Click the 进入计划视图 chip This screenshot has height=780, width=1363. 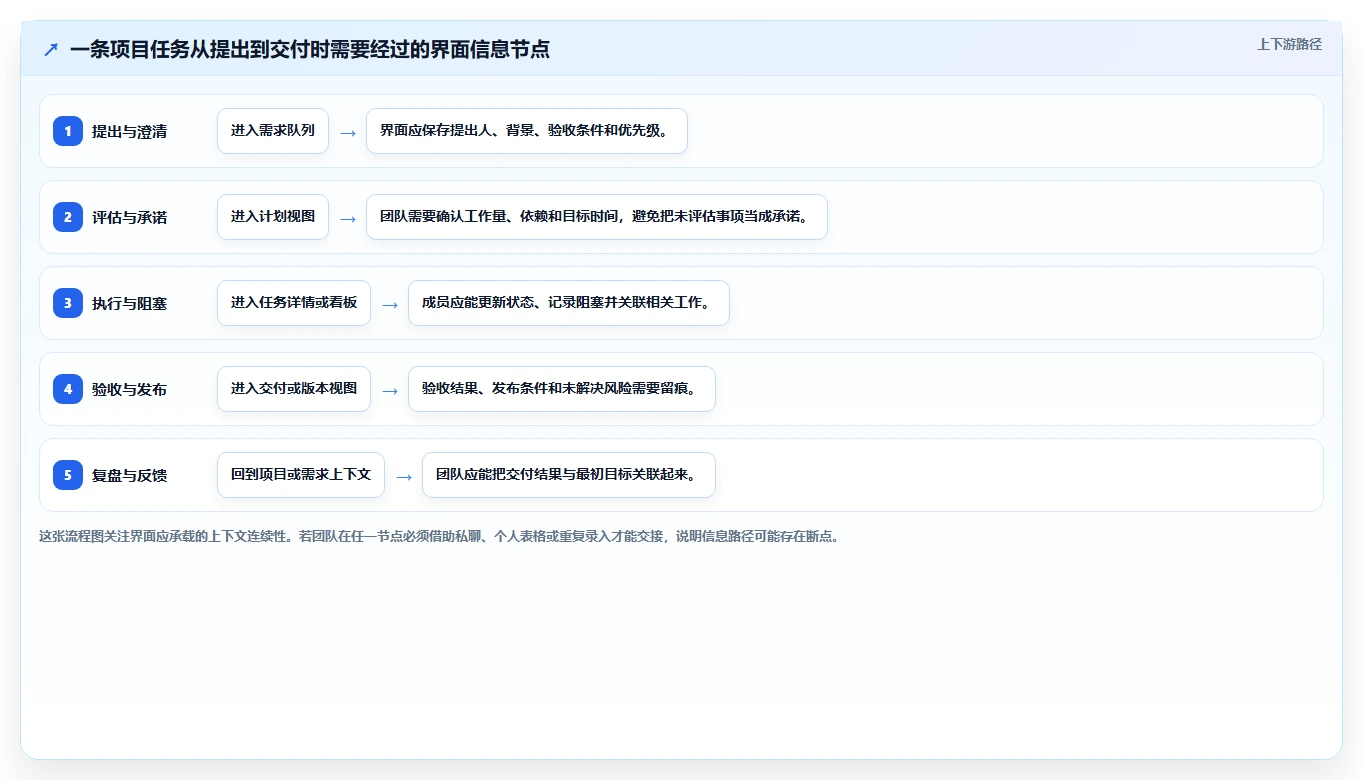[273, 217]
